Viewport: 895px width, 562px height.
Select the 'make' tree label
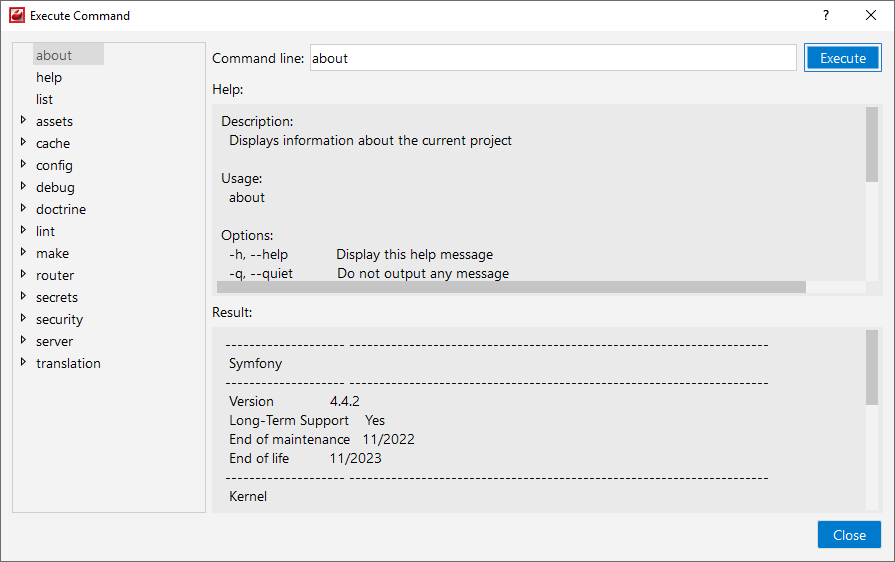pos(53,253)
